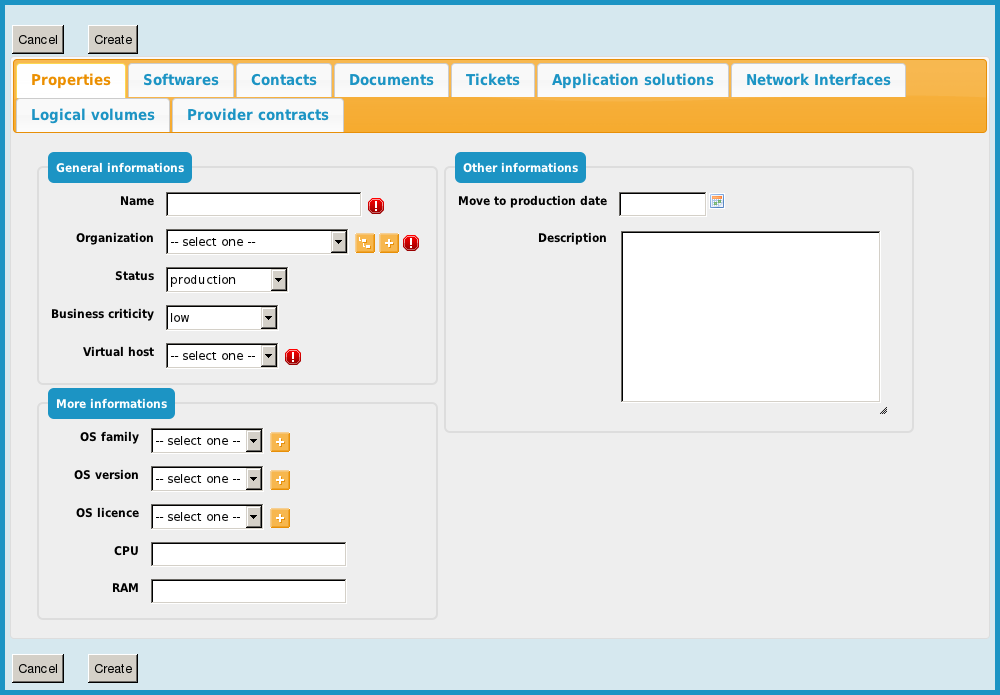Open calendar picker for production date

[717, 202]
